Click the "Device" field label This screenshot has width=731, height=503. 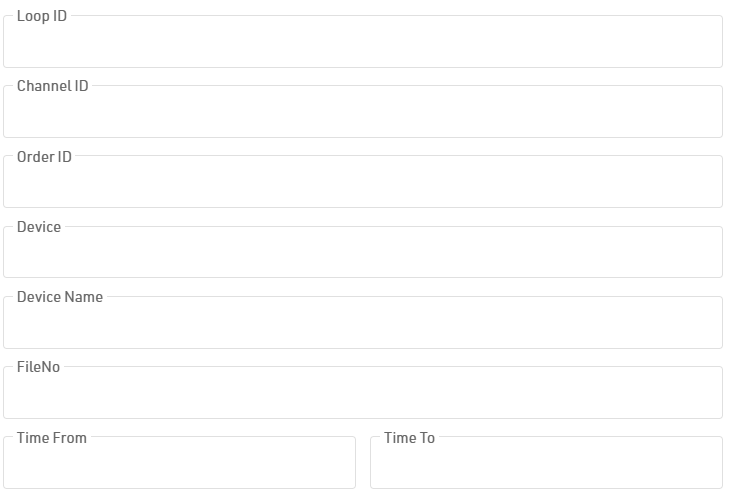[39, 227]
